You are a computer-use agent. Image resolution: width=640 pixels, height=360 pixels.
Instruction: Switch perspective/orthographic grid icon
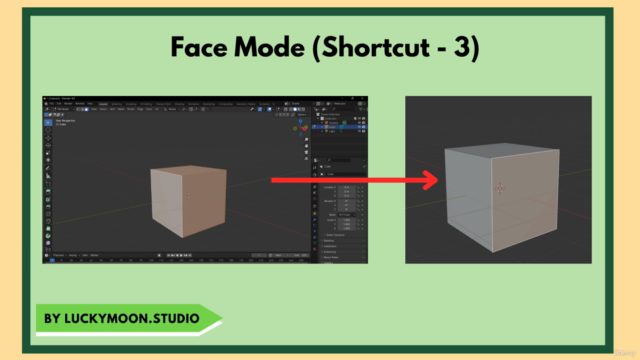[x=306, y=158]
